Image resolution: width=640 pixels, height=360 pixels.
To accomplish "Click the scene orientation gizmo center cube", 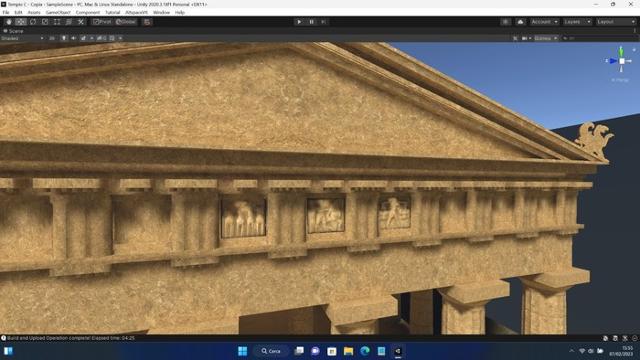I will 622,61.
